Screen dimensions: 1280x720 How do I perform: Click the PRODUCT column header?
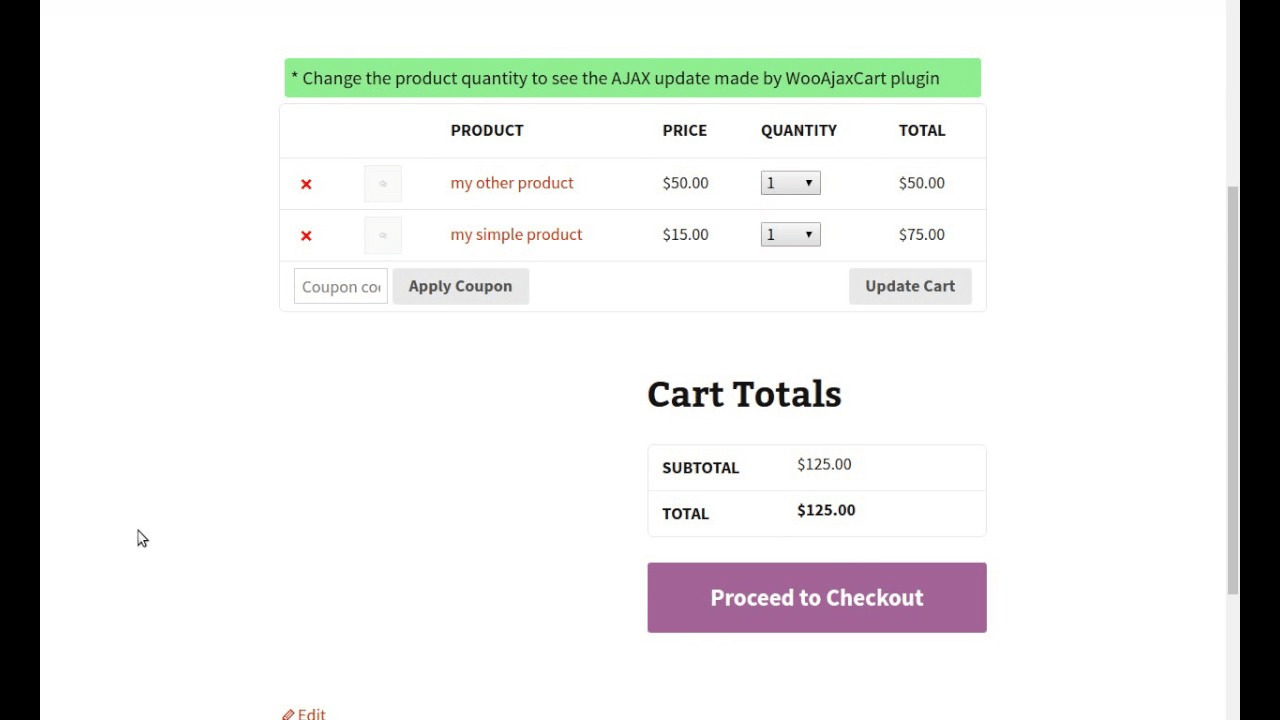click(487, 130)
